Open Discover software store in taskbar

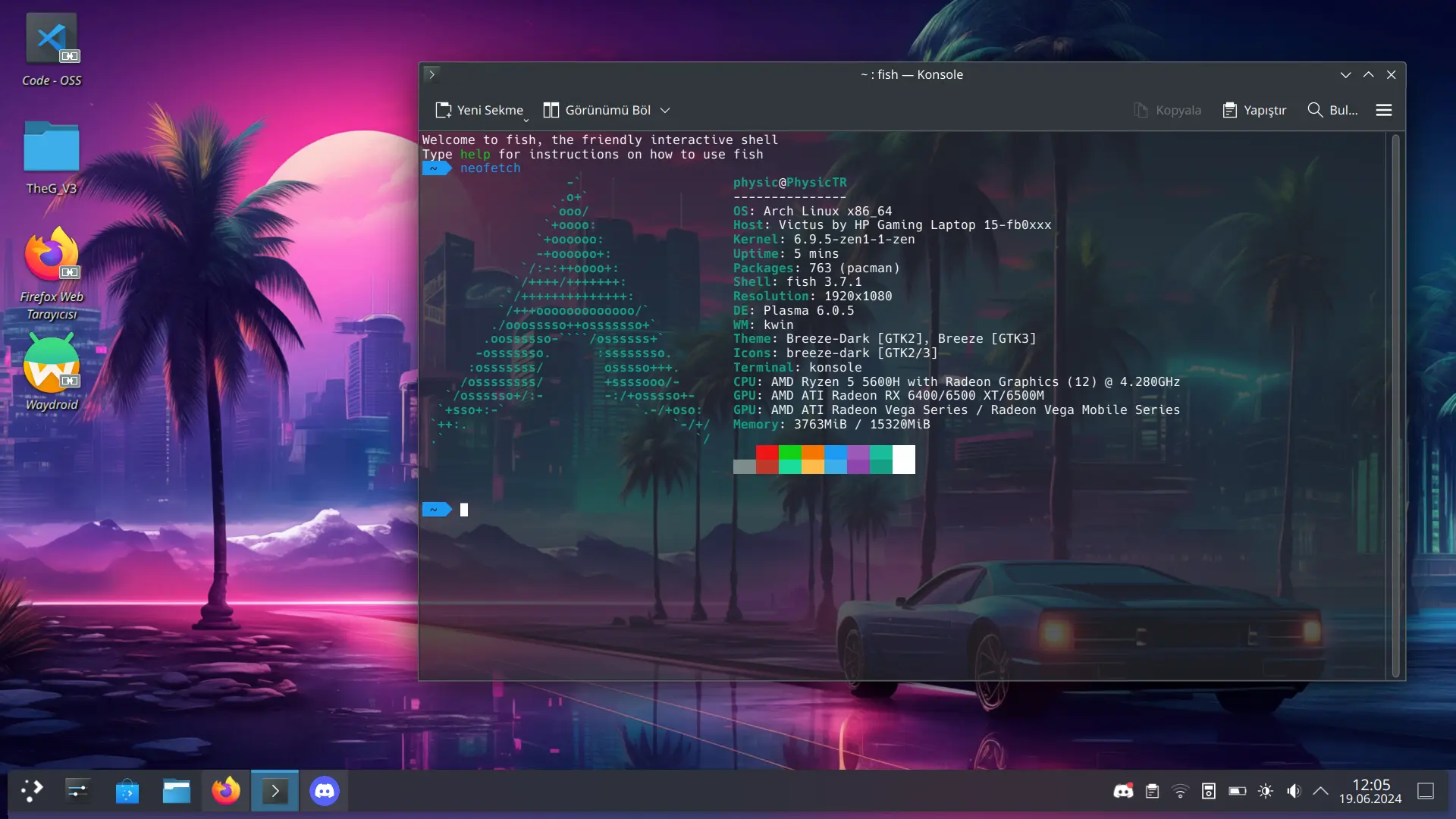click(127, 791)
